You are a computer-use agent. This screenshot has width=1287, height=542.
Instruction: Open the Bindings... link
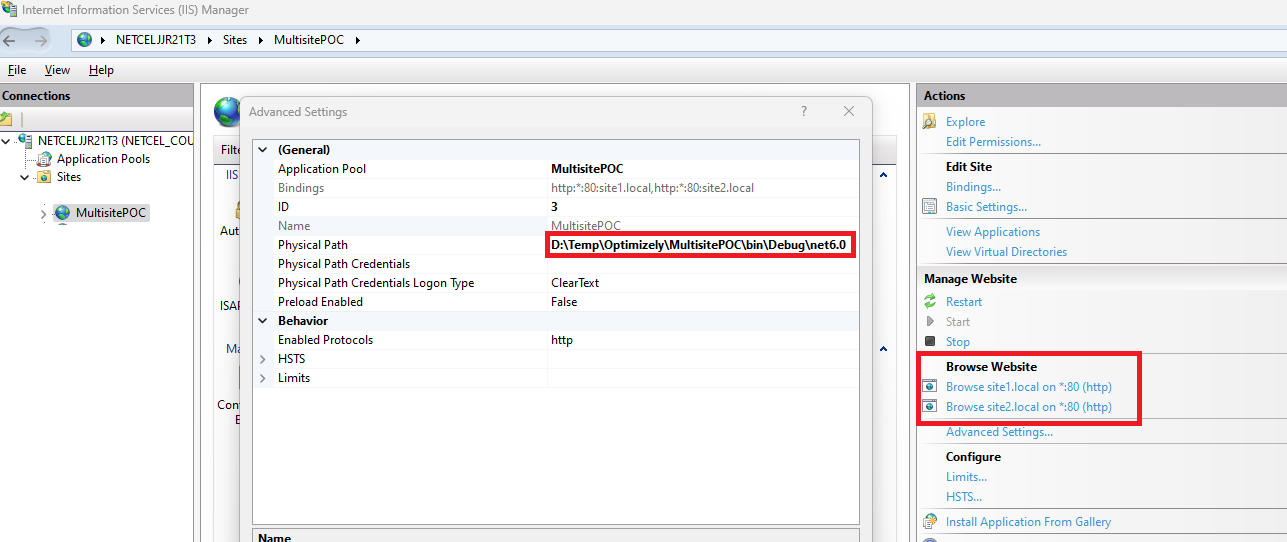(x=973, y=187)
